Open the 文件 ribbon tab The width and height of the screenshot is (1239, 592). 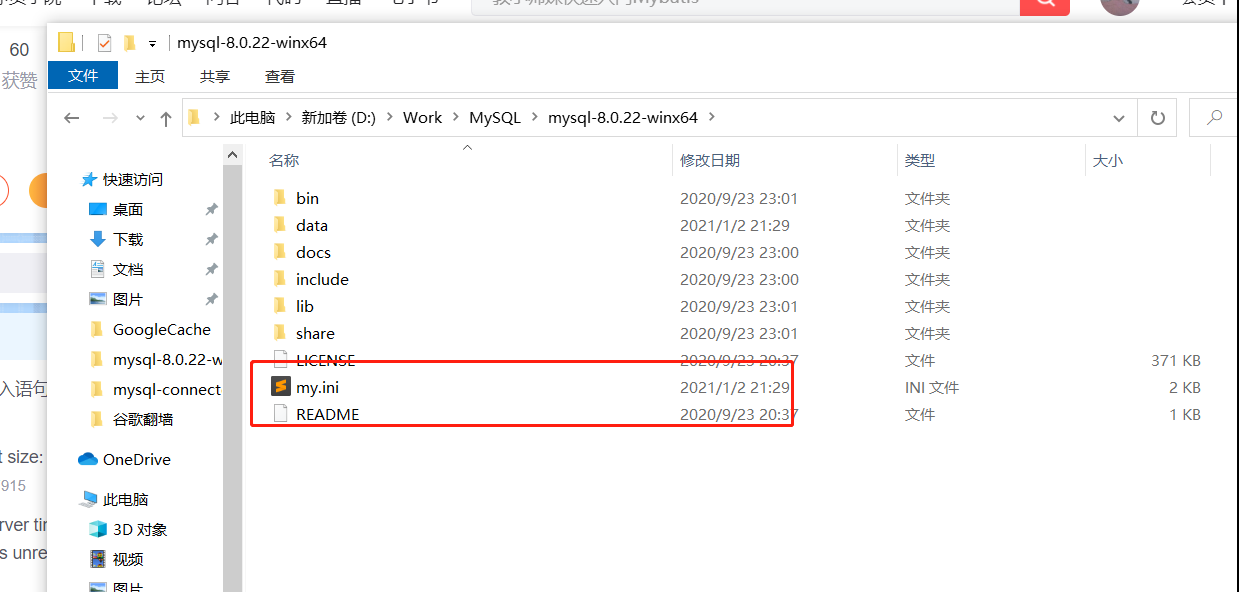pyautogui.click(x=83, y=76)
